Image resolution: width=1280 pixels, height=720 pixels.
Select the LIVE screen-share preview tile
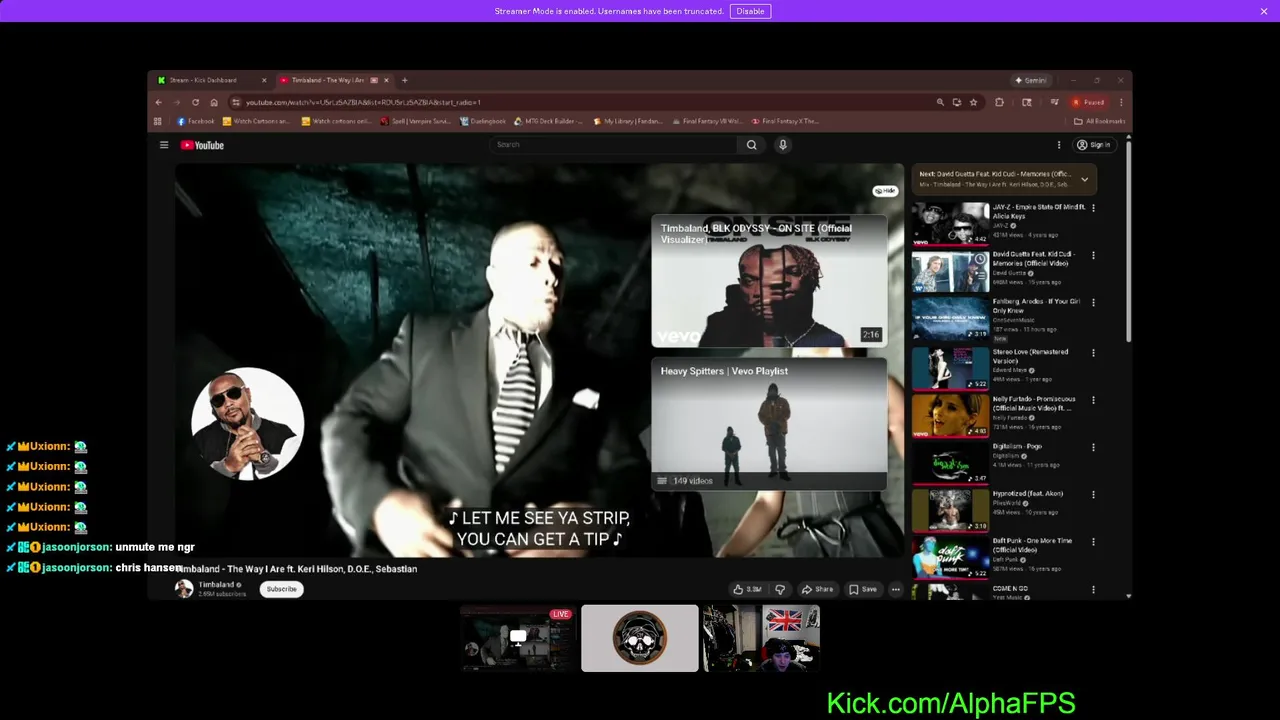pyautogui.click(x=519, y=638)
